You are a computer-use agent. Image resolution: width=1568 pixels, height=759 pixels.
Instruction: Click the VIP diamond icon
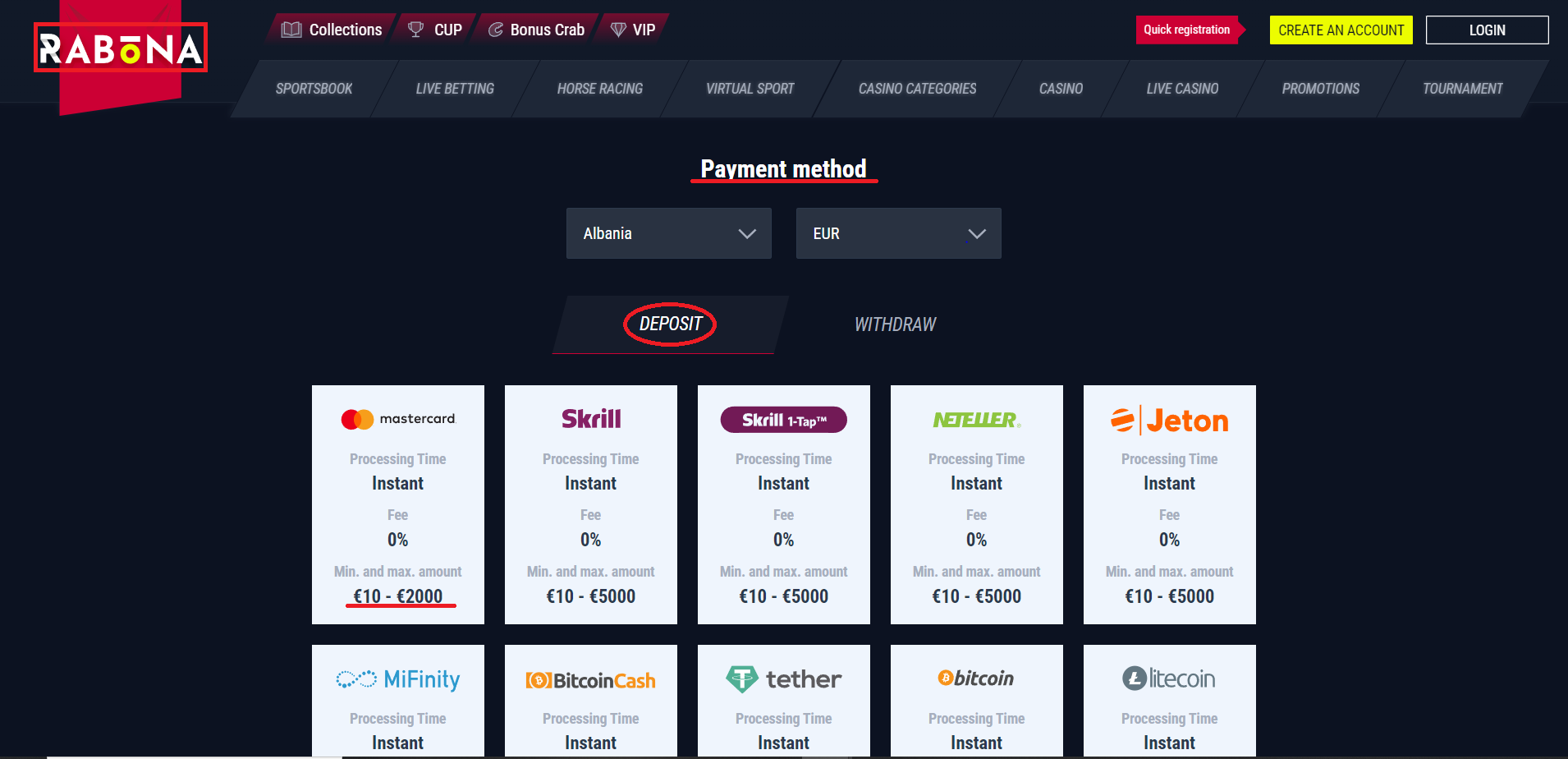click(x=618, y=30)
